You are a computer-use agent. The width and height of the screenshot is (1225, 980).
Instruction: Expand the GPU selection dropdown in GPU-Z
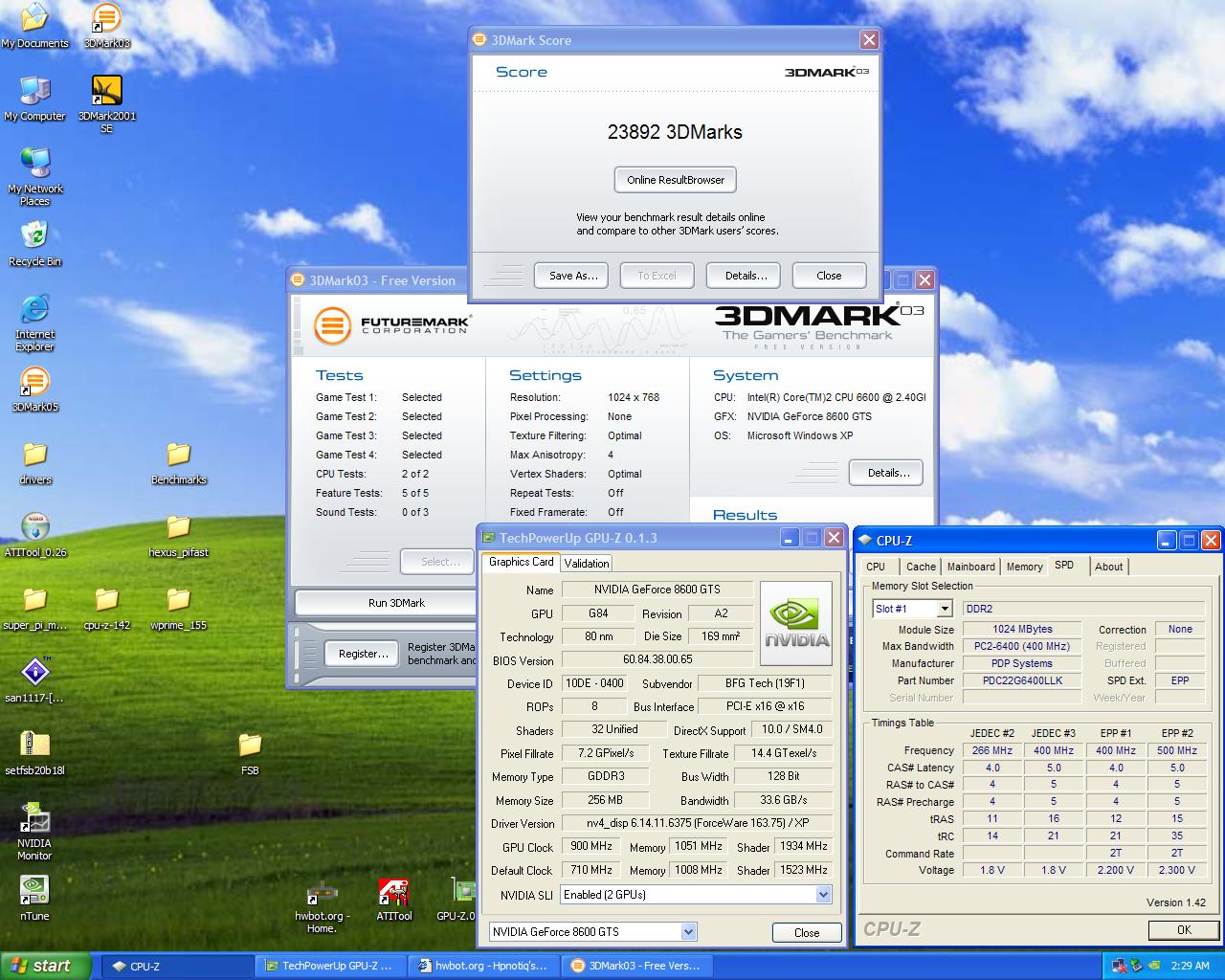(x=688, y=931)
